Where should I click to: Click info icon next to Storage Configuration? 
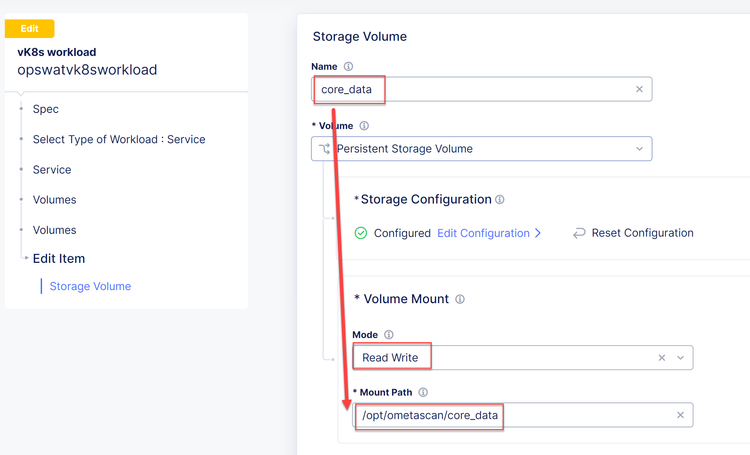point(500,200)
